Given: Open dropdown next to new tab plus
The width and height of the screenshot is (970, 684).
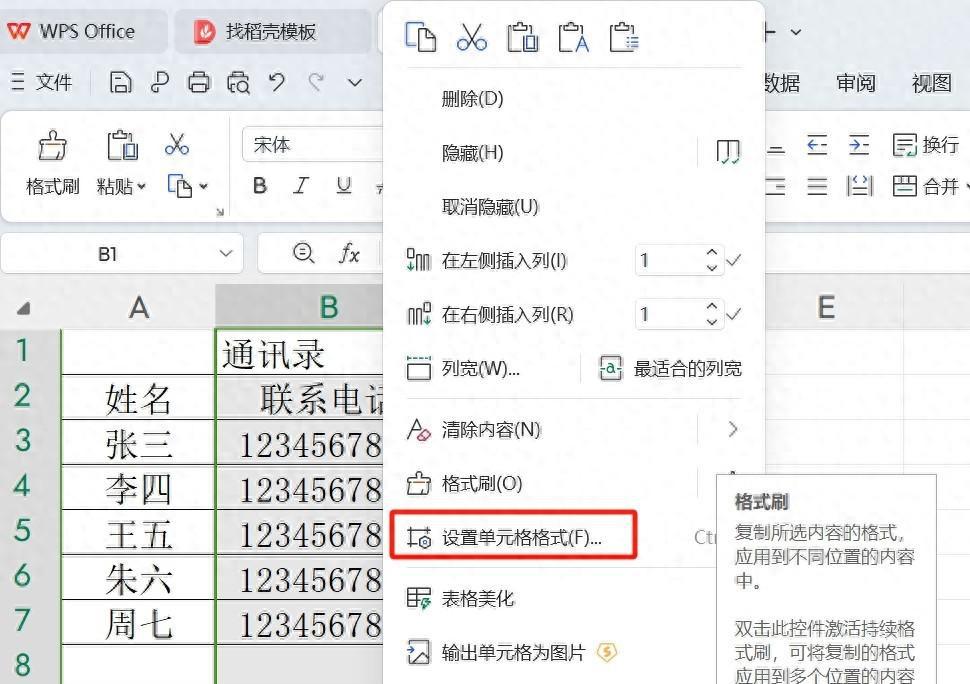Looking at the screenshot, I should click(x=796, y=32).
